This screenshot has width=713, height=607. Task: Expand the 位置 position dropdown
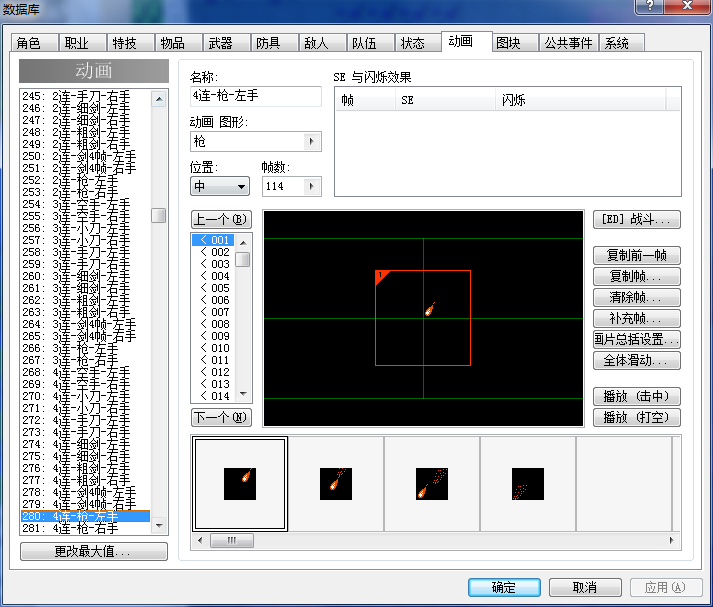(x=220, y=186)
